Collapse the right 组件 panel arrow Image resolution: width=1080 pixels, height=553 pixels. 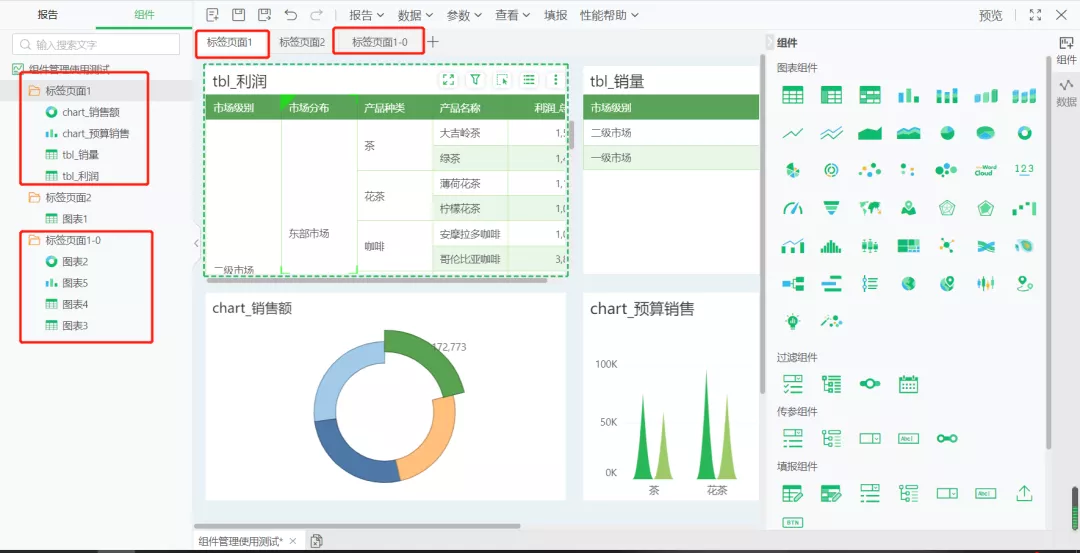coord(770,43)
